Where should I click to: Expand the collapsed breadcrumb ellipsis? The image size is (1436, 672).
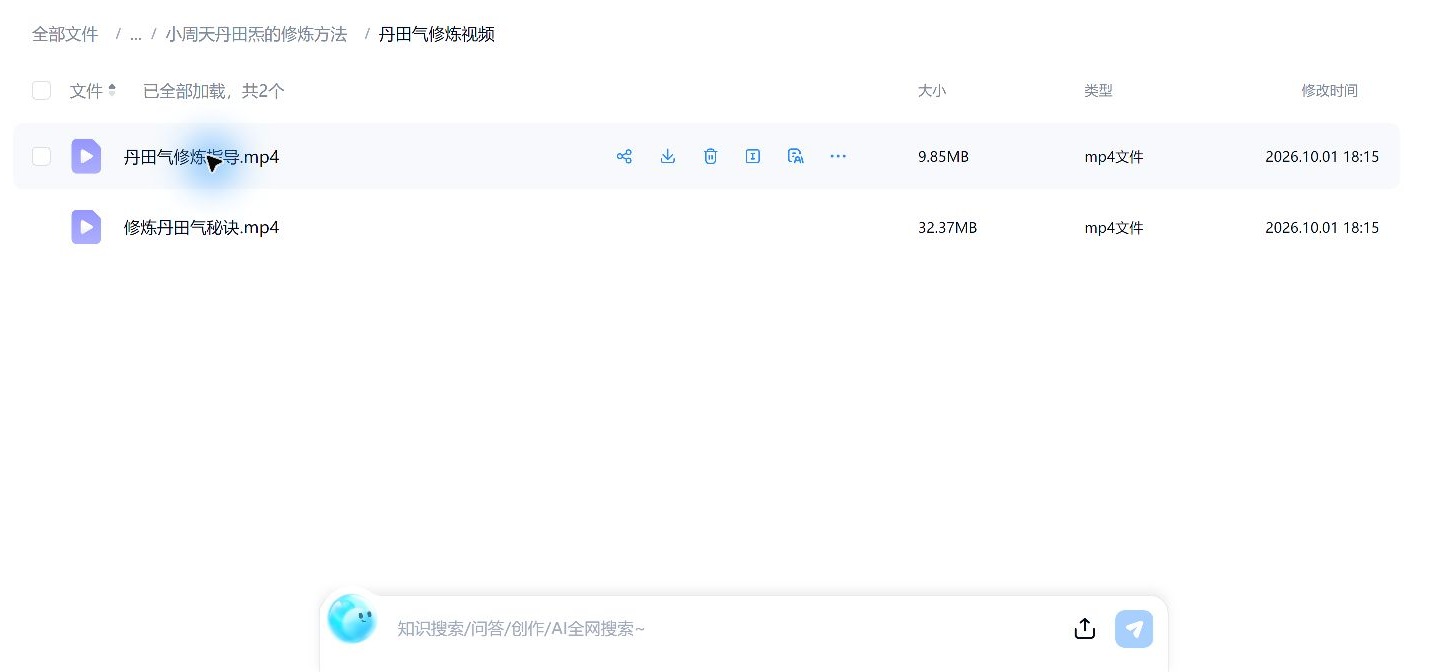click(x=135, y=35)
